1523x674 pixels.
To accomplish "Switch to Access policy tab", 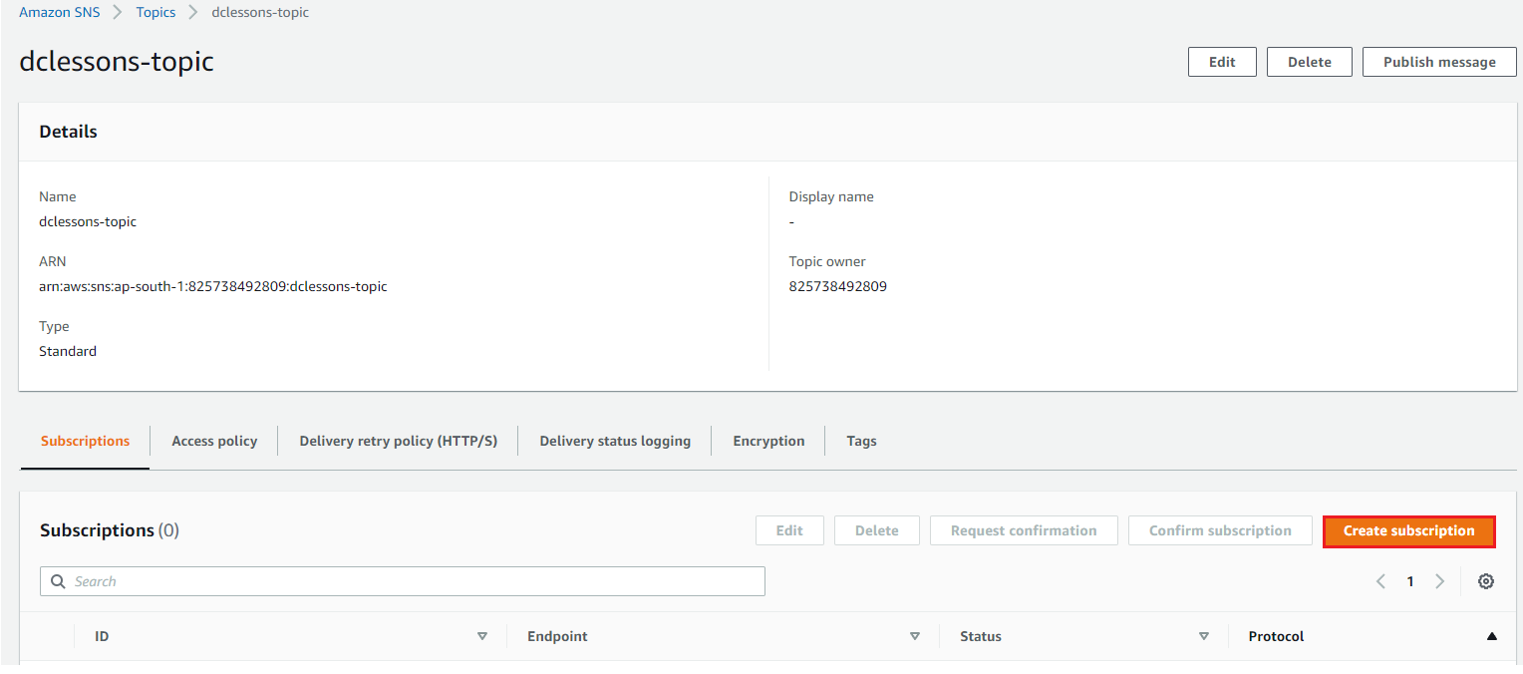I will tap(214, 441).
